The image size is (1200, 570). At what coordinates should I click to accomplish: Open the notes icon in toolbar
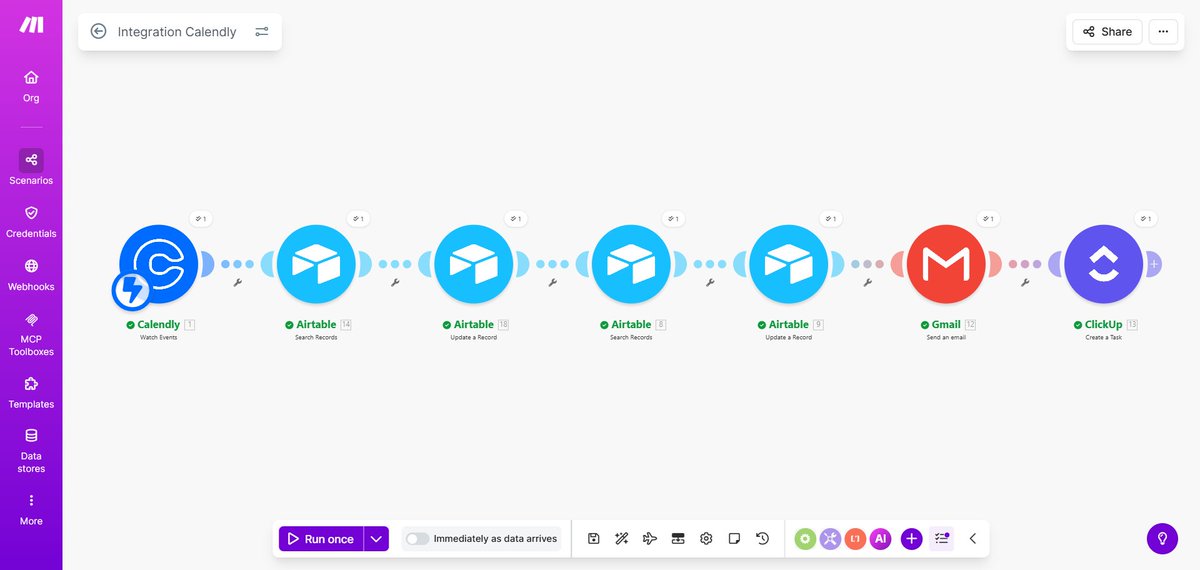pyautogui.click(x=734, y=538)
